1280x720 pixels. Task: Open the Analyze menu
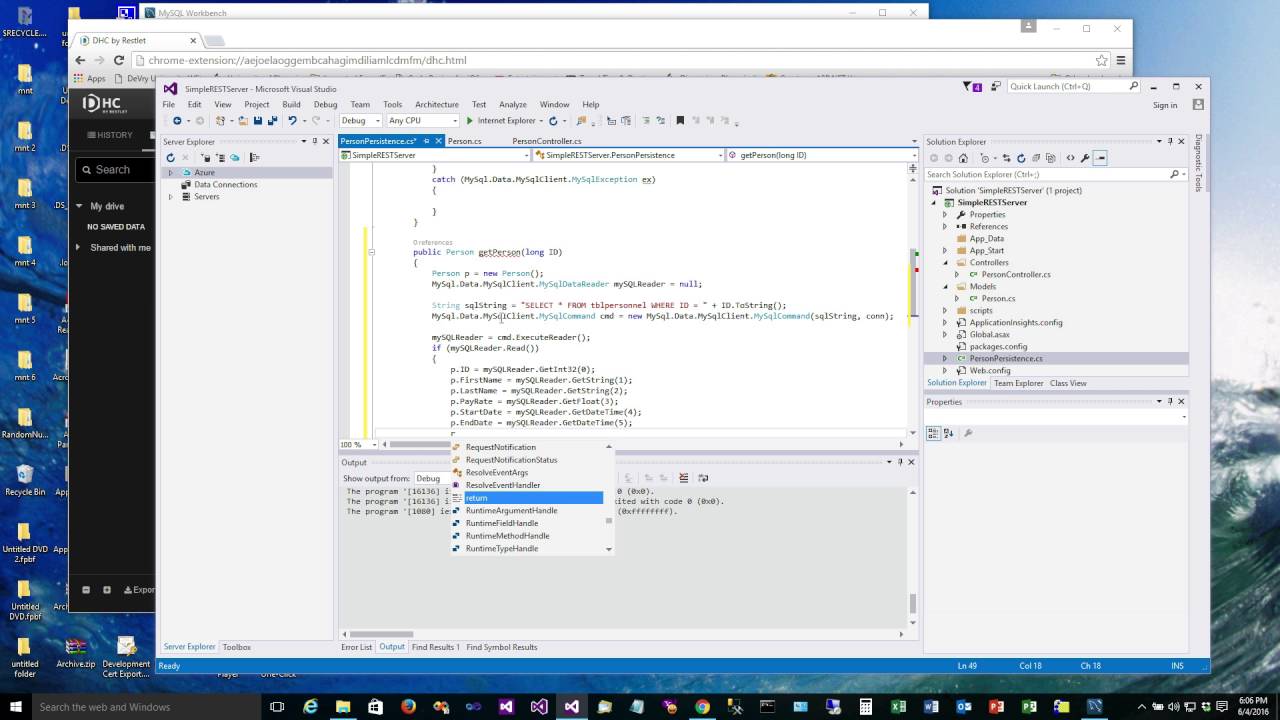[x=513, y=104]
